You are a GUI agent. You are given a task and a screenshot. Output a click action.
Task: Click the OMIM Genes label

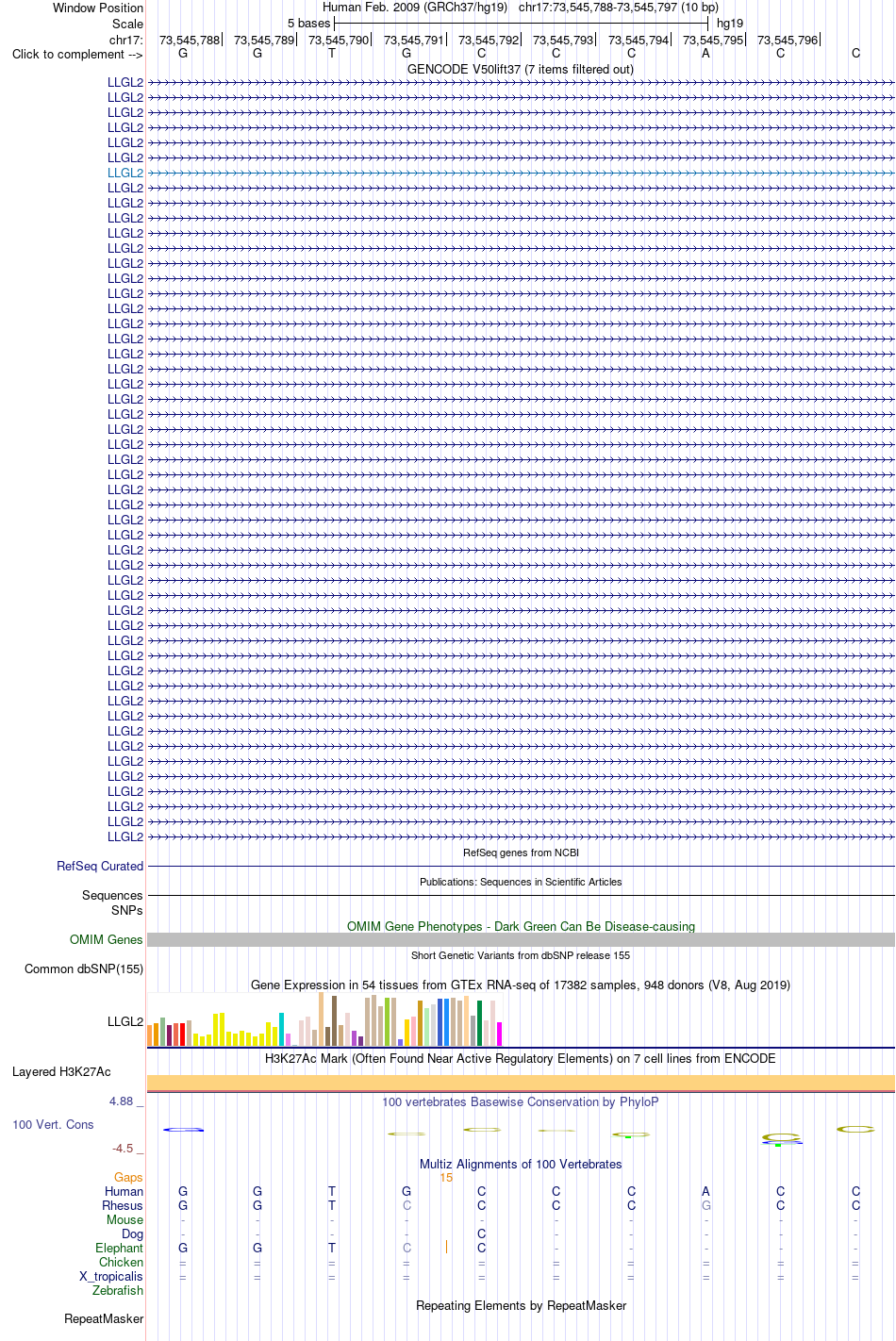tap(107, 939)
